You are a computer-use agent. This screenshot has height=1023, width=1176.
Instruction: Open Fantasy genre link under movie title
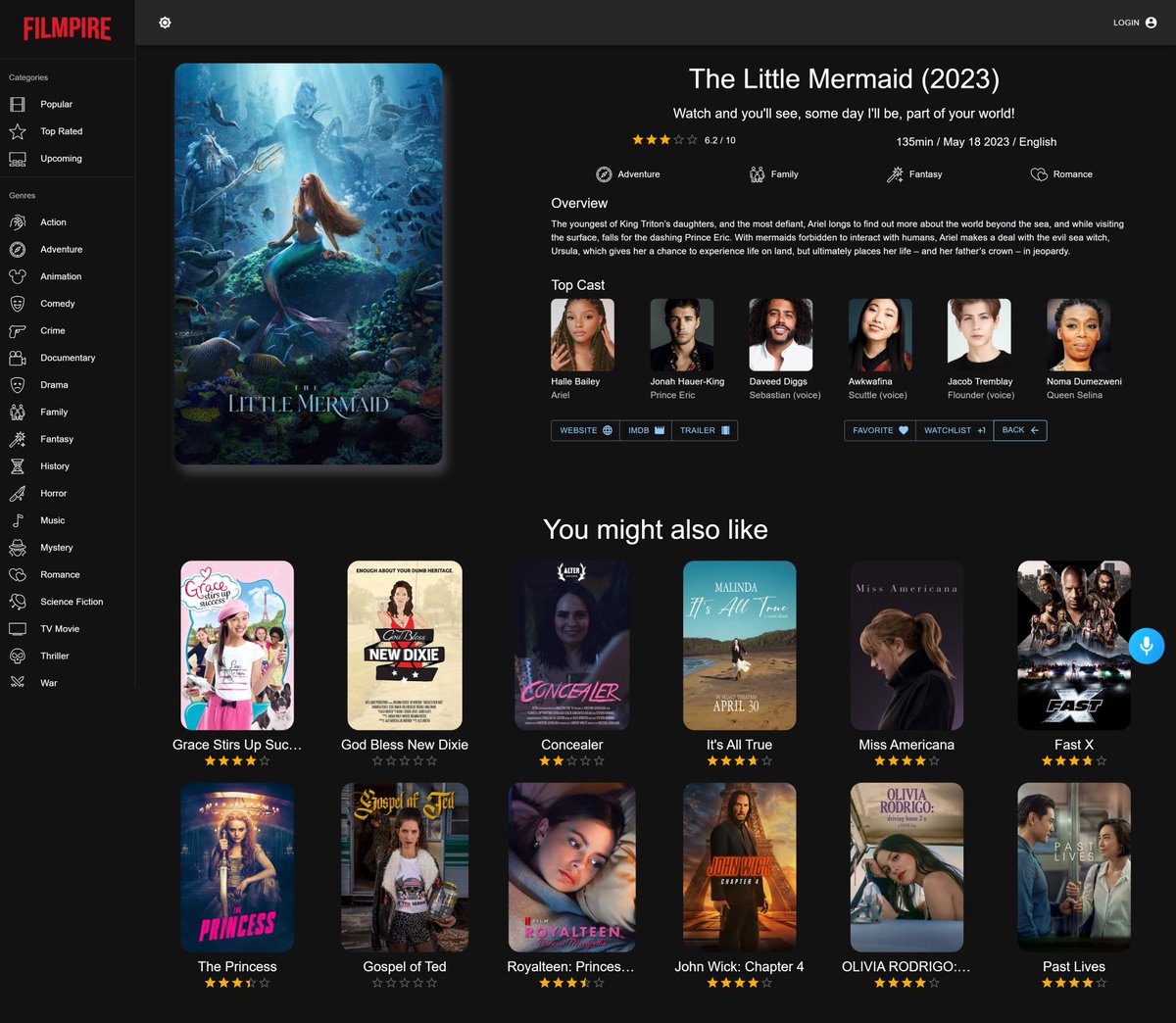tap(914, 174)
